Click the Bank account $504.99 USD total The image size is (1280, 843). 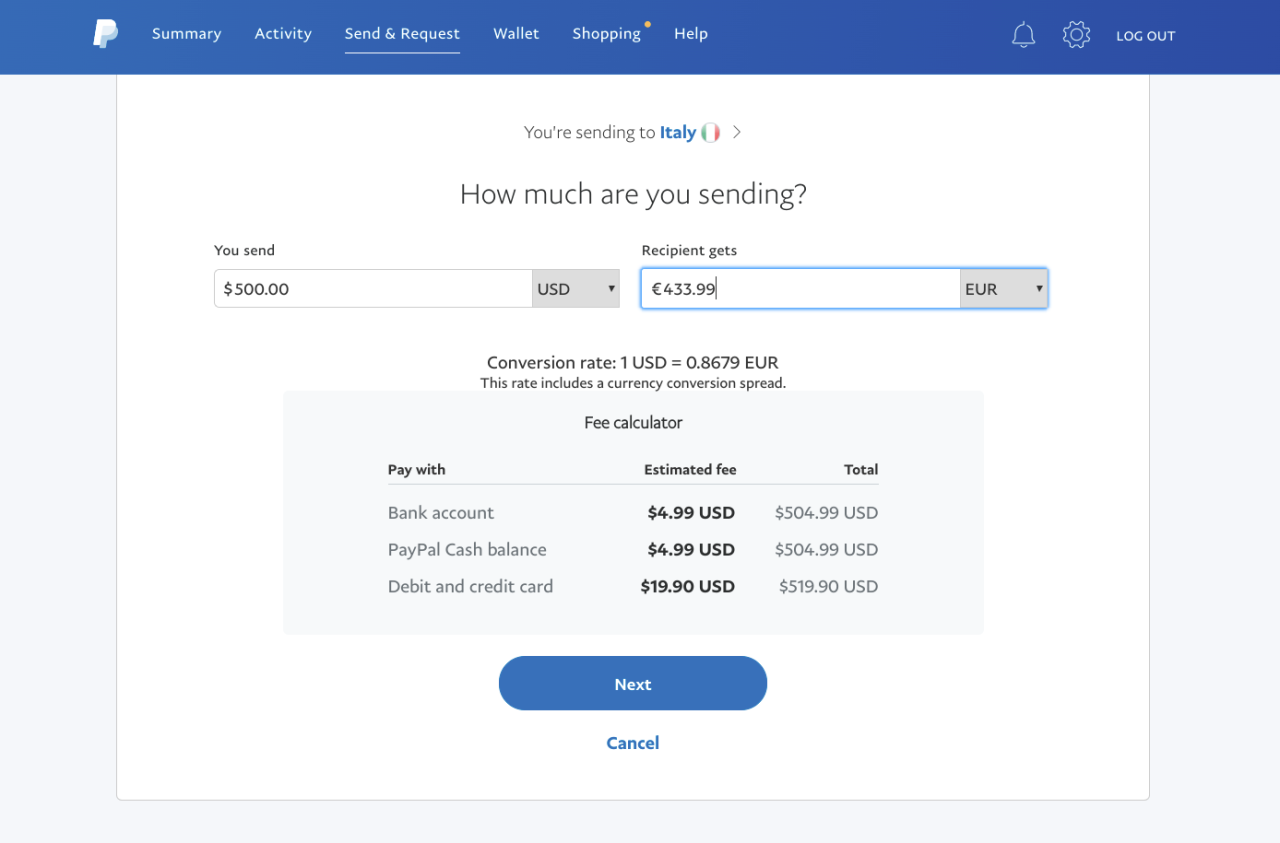point(826,513)
